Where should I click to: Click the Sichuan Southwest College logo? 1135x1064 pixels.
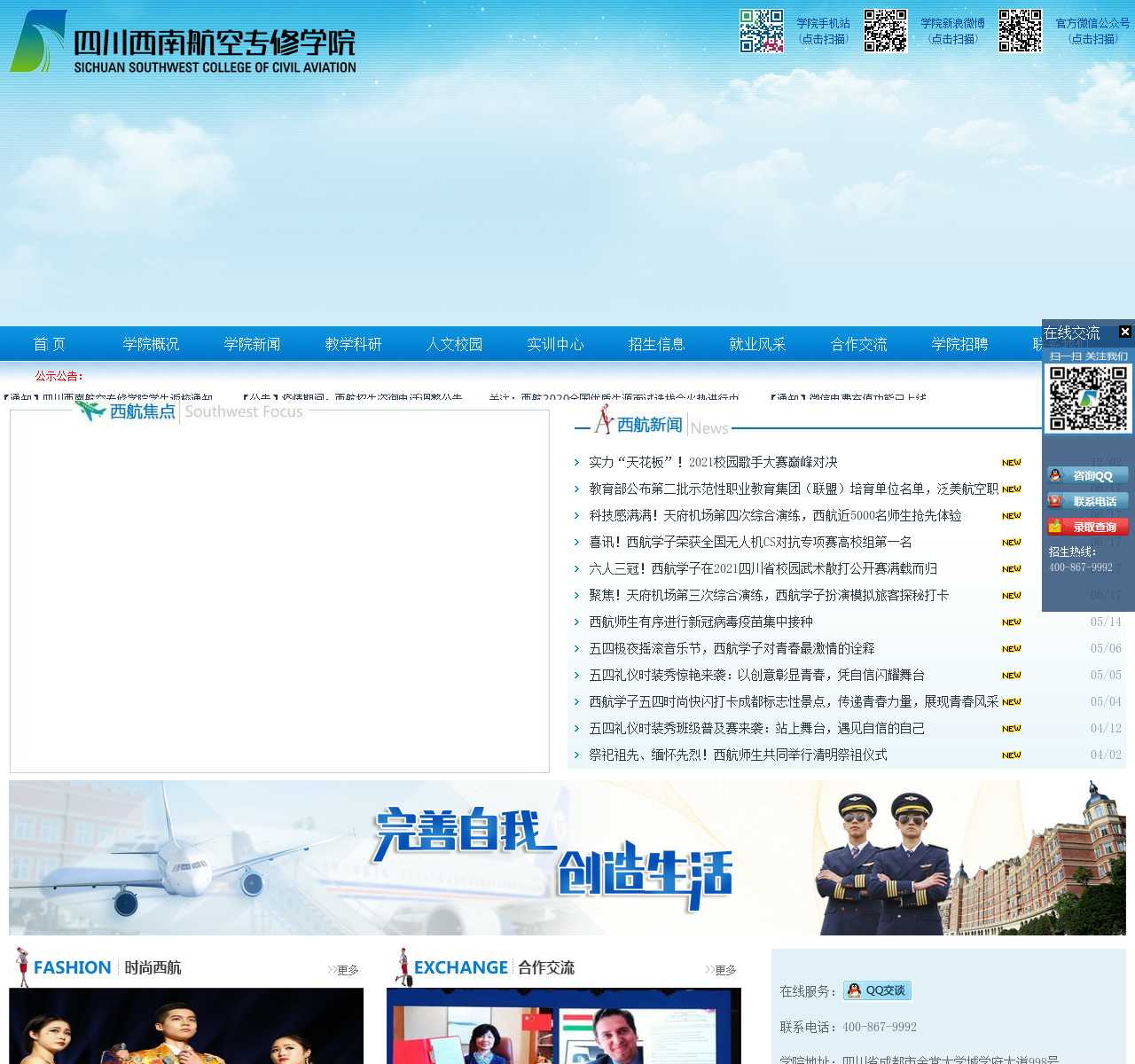183,42
